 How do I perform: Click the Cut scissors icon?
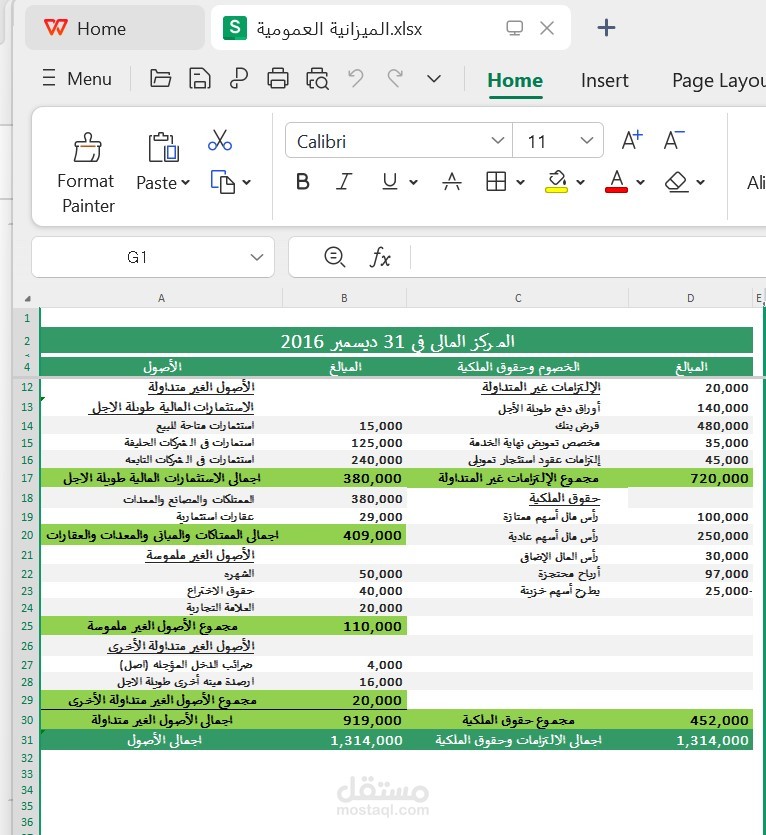(220, 140)
